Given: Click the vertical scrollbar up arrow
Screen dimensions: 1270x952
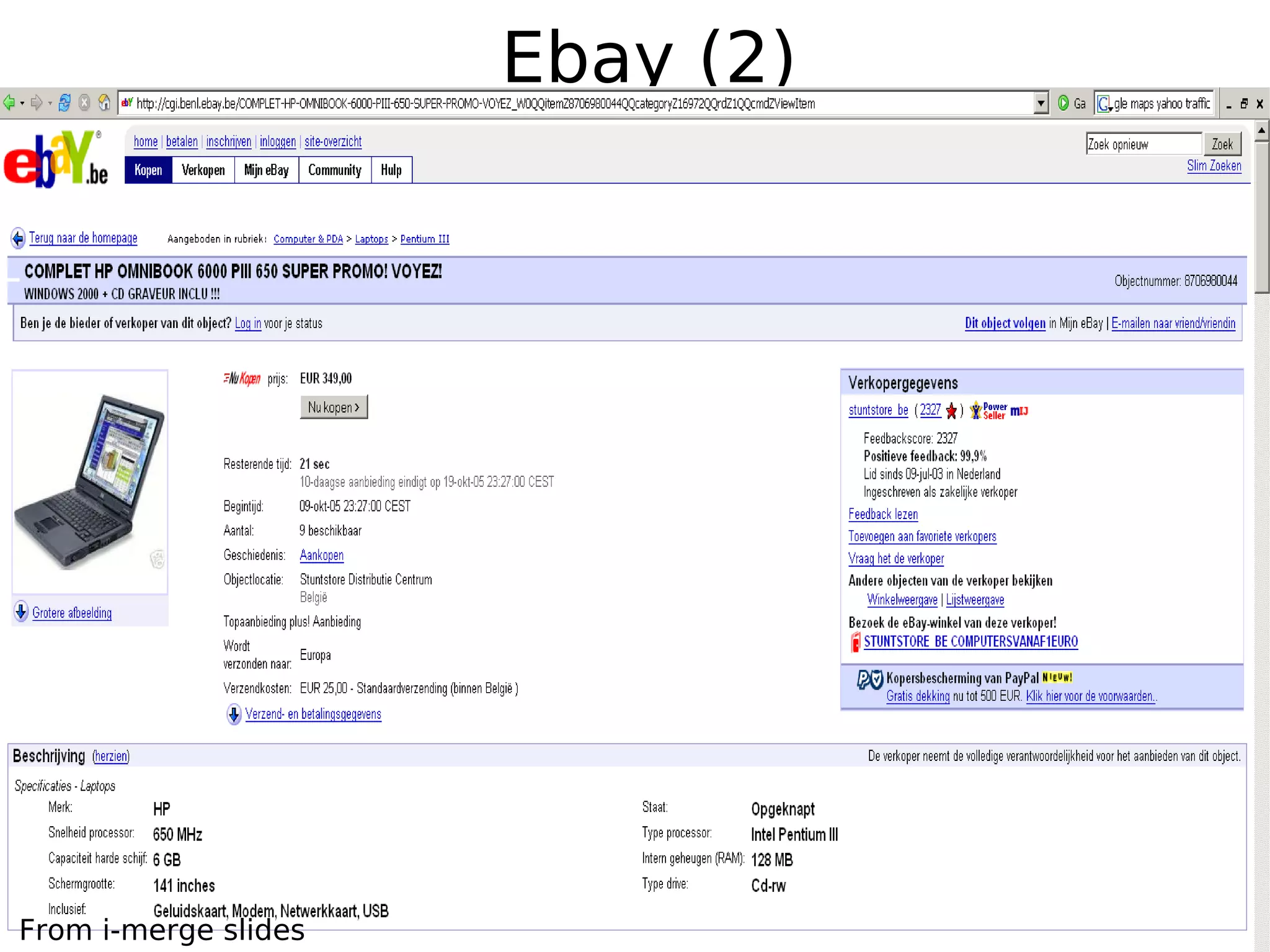Looking at the screenshot, I should tap(1261, 131).
